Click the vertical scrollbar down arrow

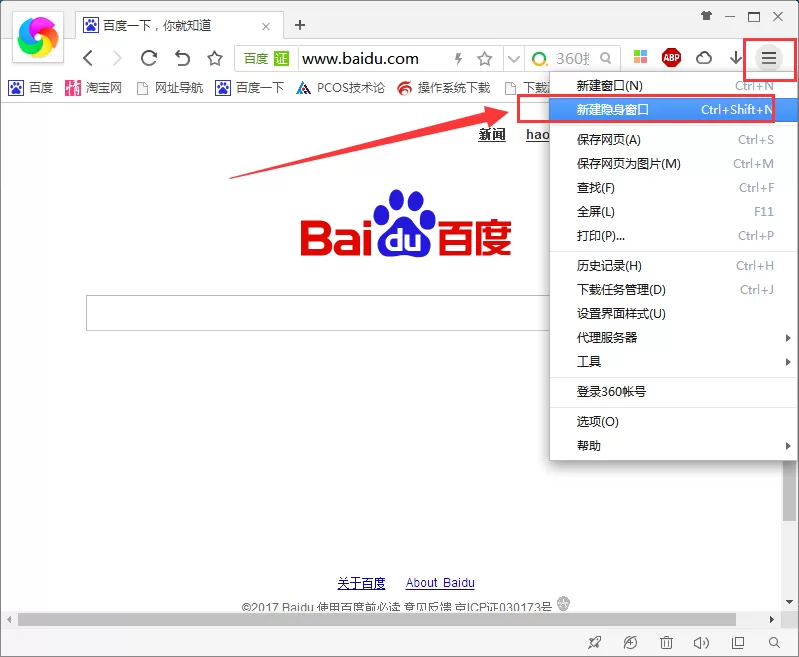[x=789, y=602]
